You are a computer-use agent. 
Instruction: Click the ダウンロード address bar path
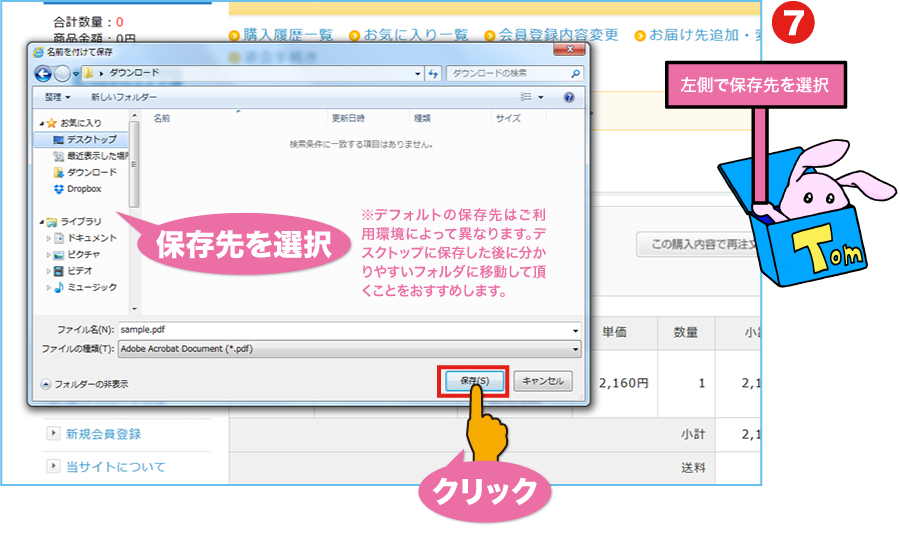click(134, 73)
